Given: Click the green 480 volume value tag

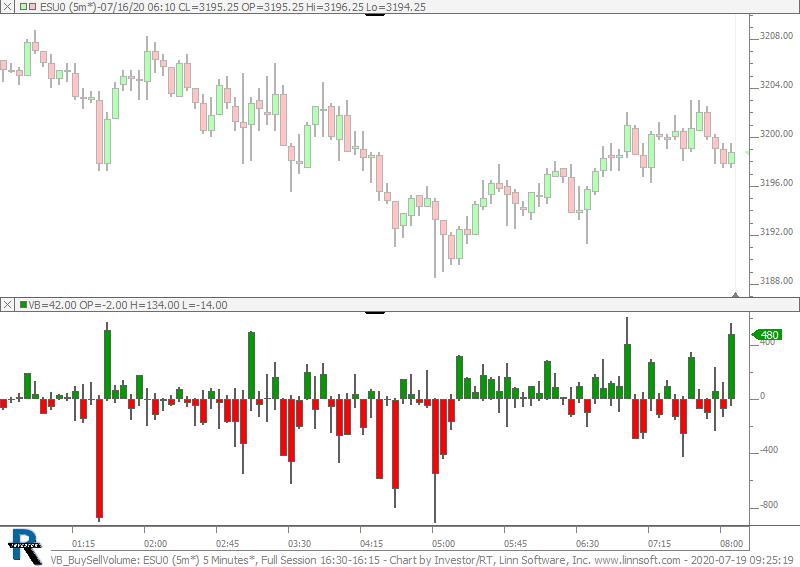Looking at the screenshot, I should point(767,335).
